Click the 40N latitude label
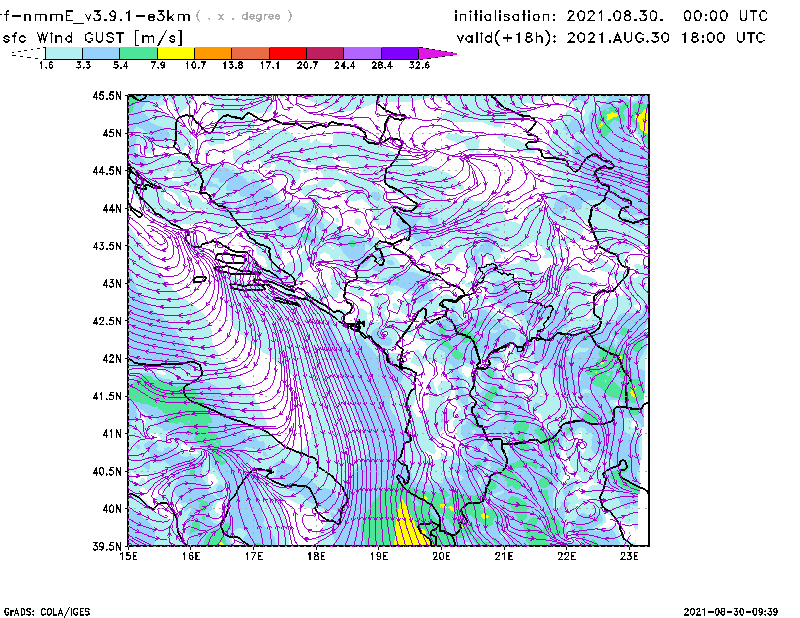The width and height of the screenshot is (800, 618). pos(112,509)
